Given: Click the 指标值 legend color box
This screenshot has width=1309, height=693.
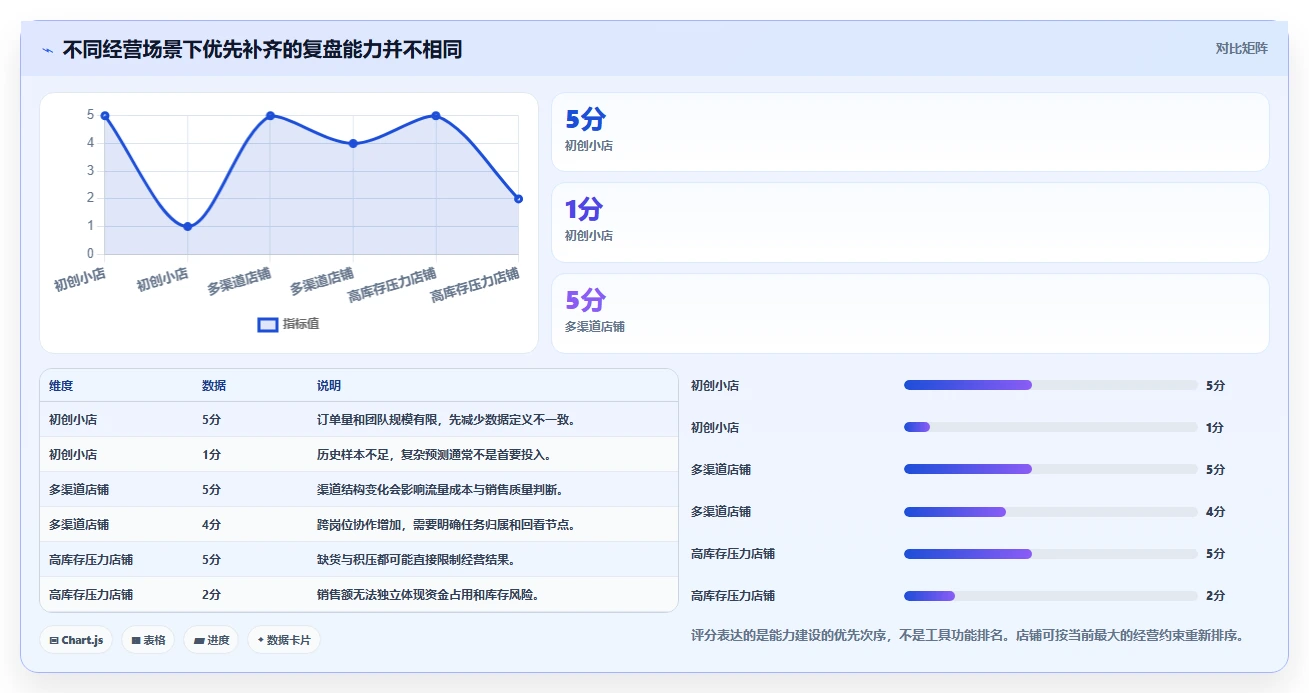Looking at the screenshot, I should 267,324.
